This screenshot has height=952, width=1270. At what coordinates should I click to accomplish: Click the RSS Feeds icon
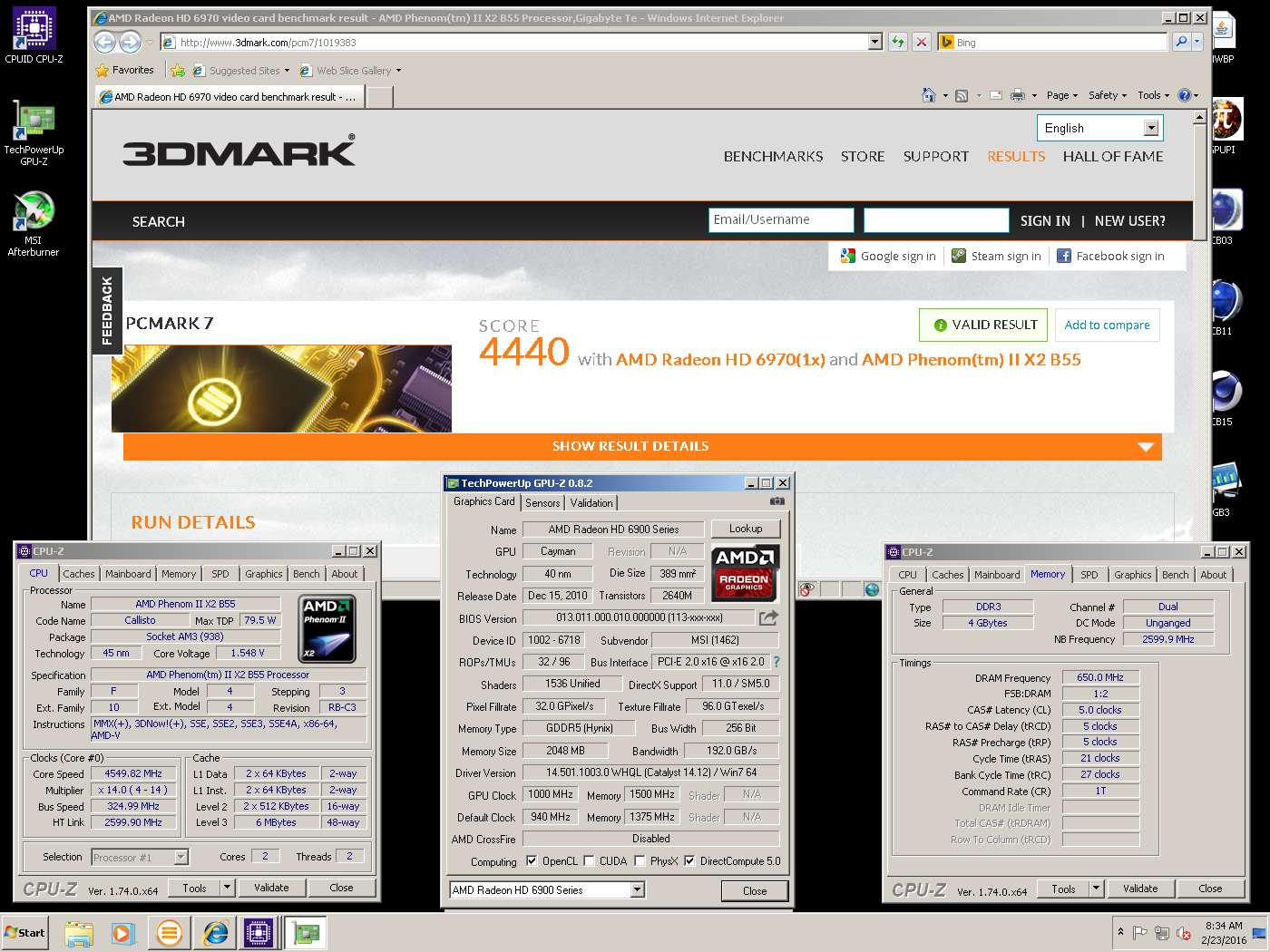tap(962, 95)
